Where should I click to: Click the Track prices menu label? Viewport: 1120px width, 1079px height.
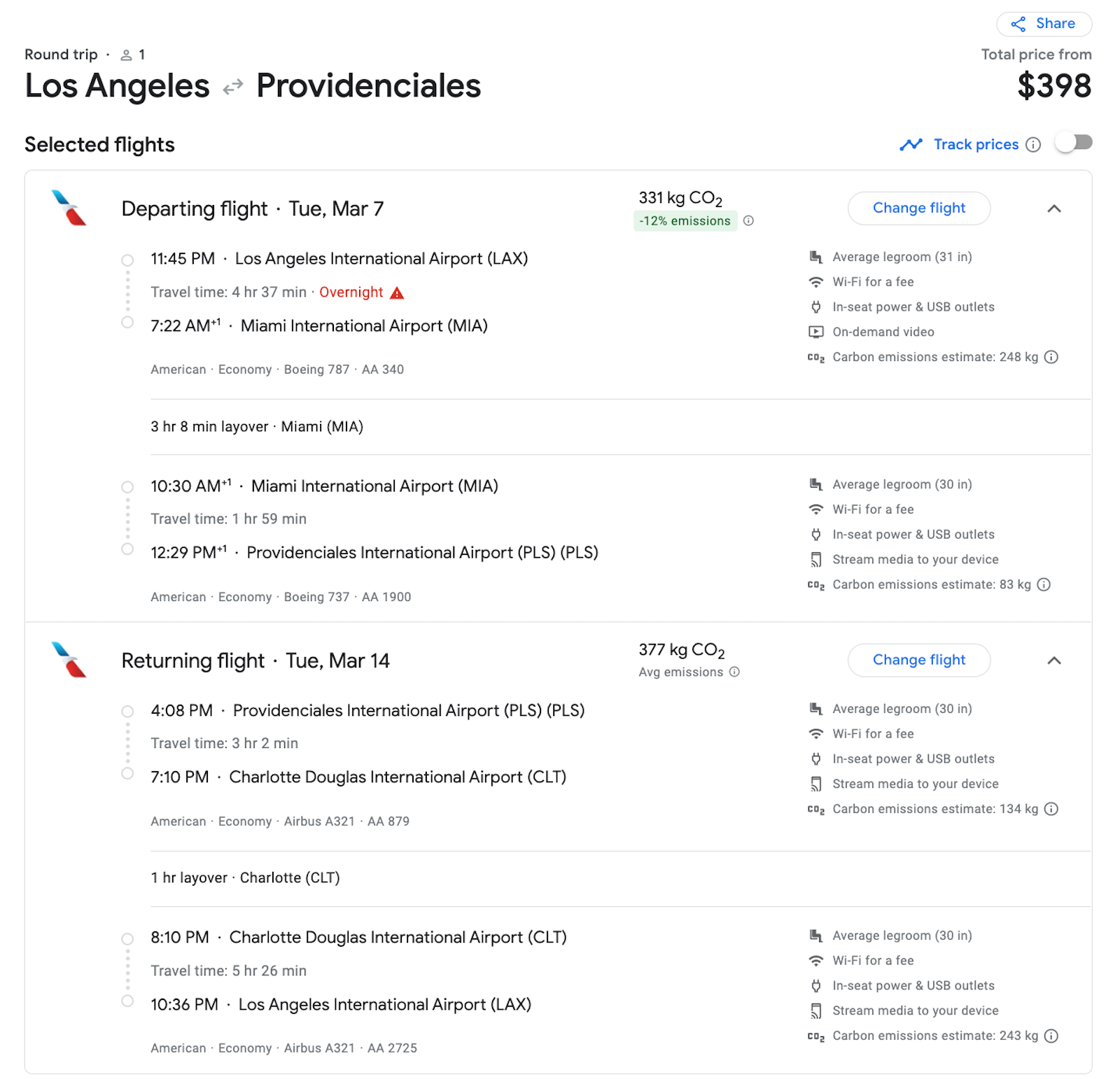point(976,144)
